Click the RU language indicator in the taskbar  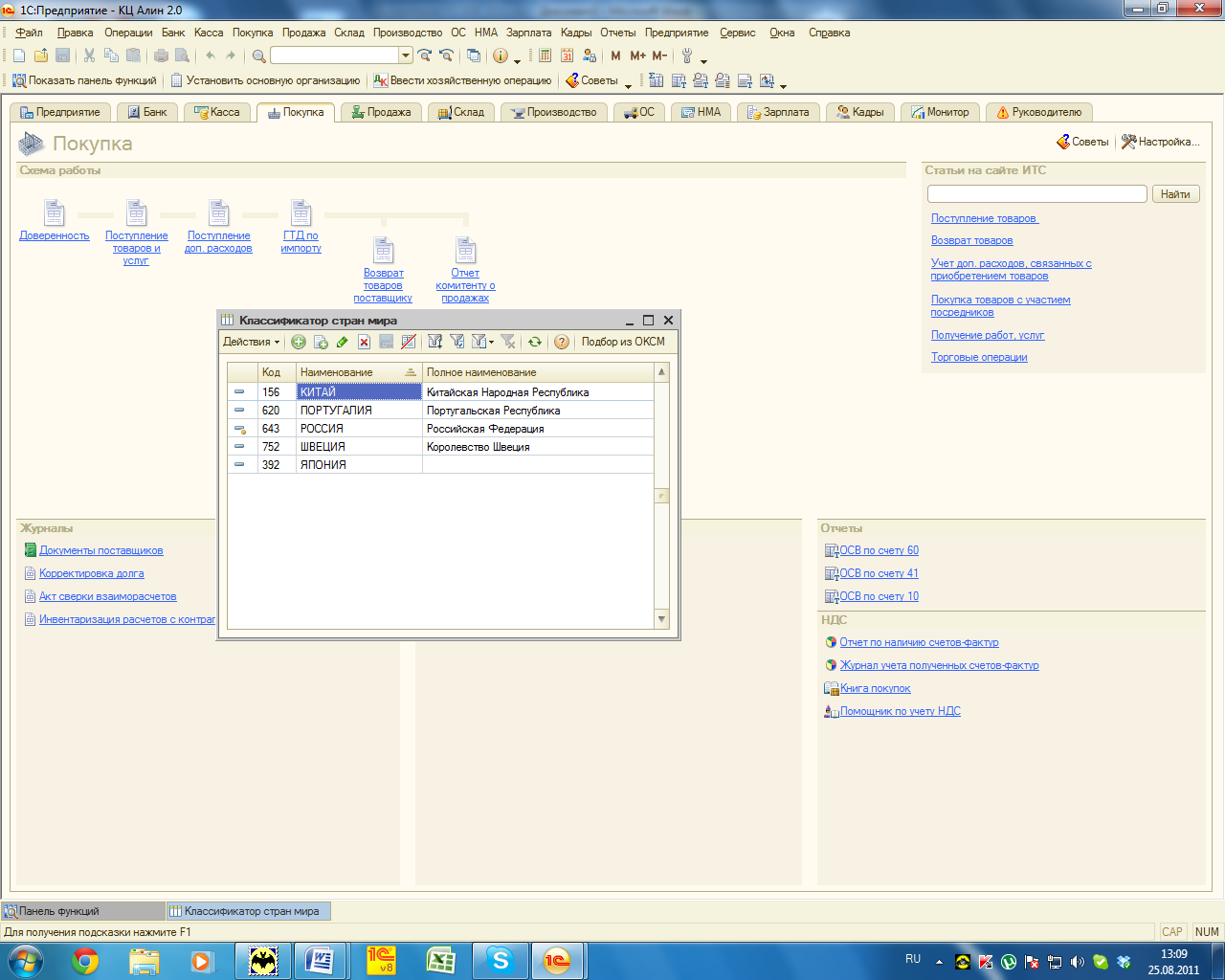coord(913,959)
